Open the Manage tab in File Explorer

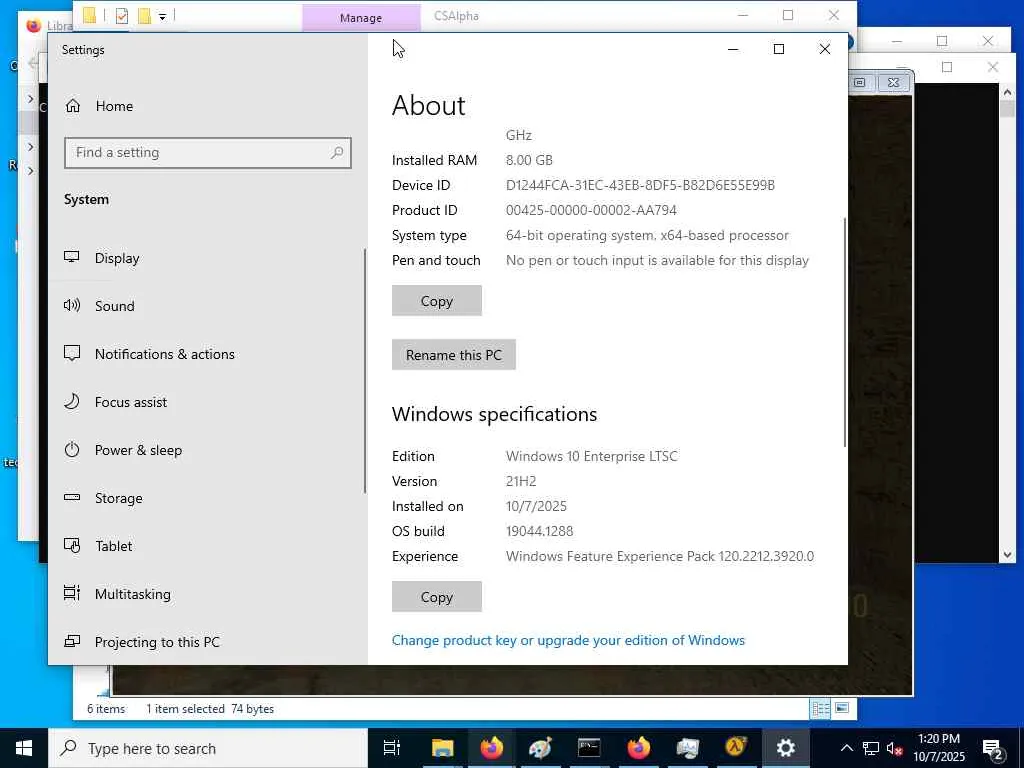pos(360,18)
